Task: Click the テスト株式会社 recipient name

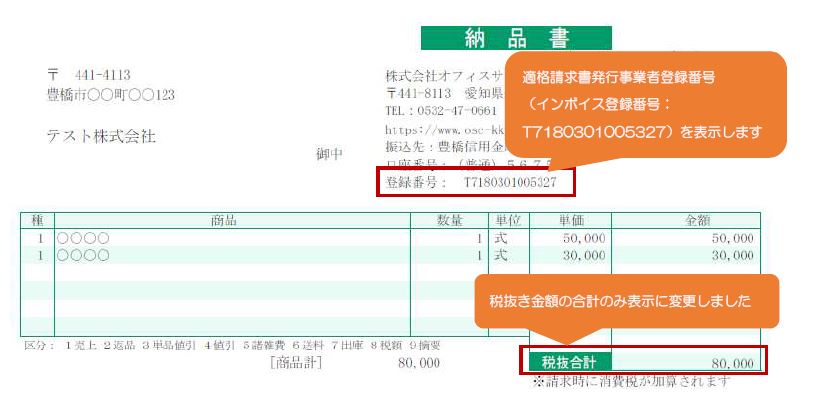Action: (x=101, y=136)
